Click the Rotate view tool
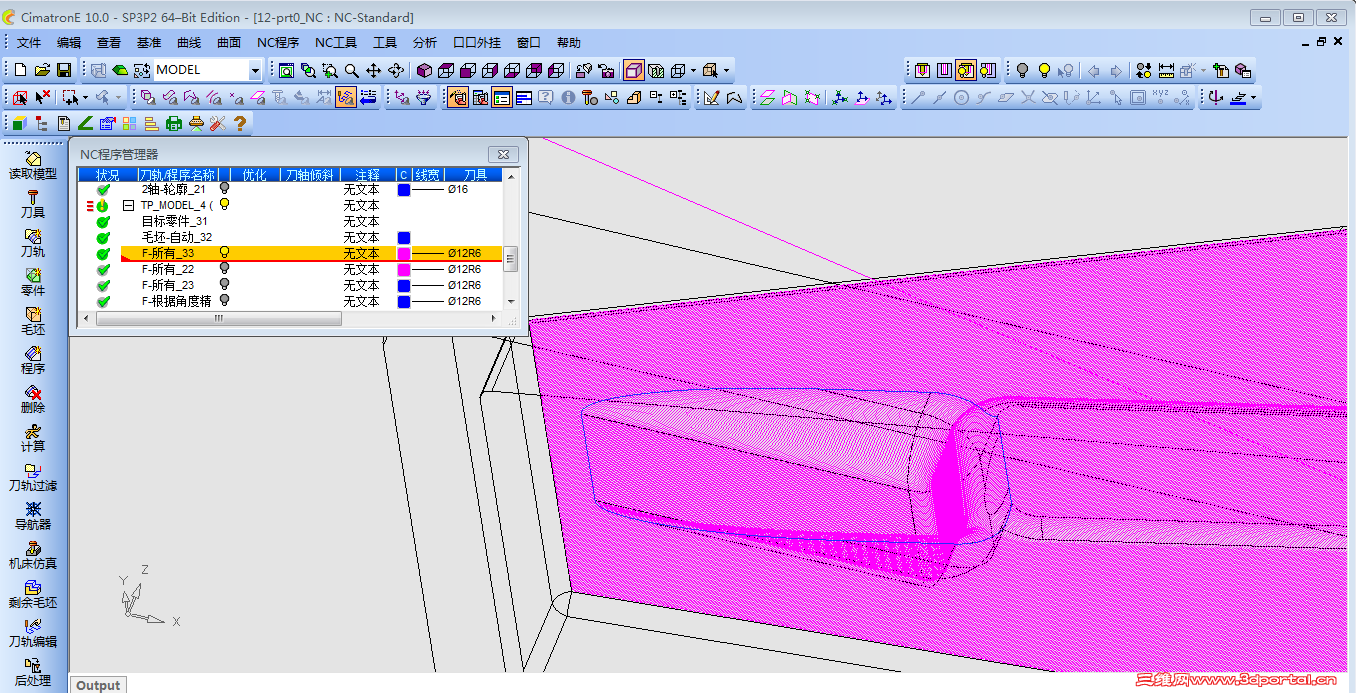The image size is (1356, 693). (x=396, y=70)
